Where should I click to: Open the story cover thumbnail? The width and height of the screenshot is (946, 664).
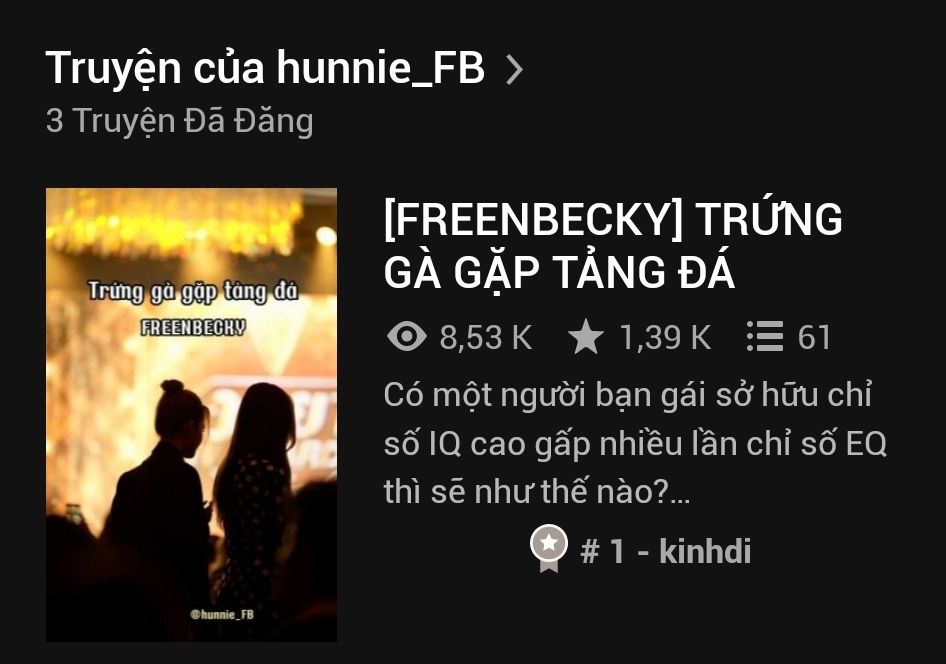(191, 414)
